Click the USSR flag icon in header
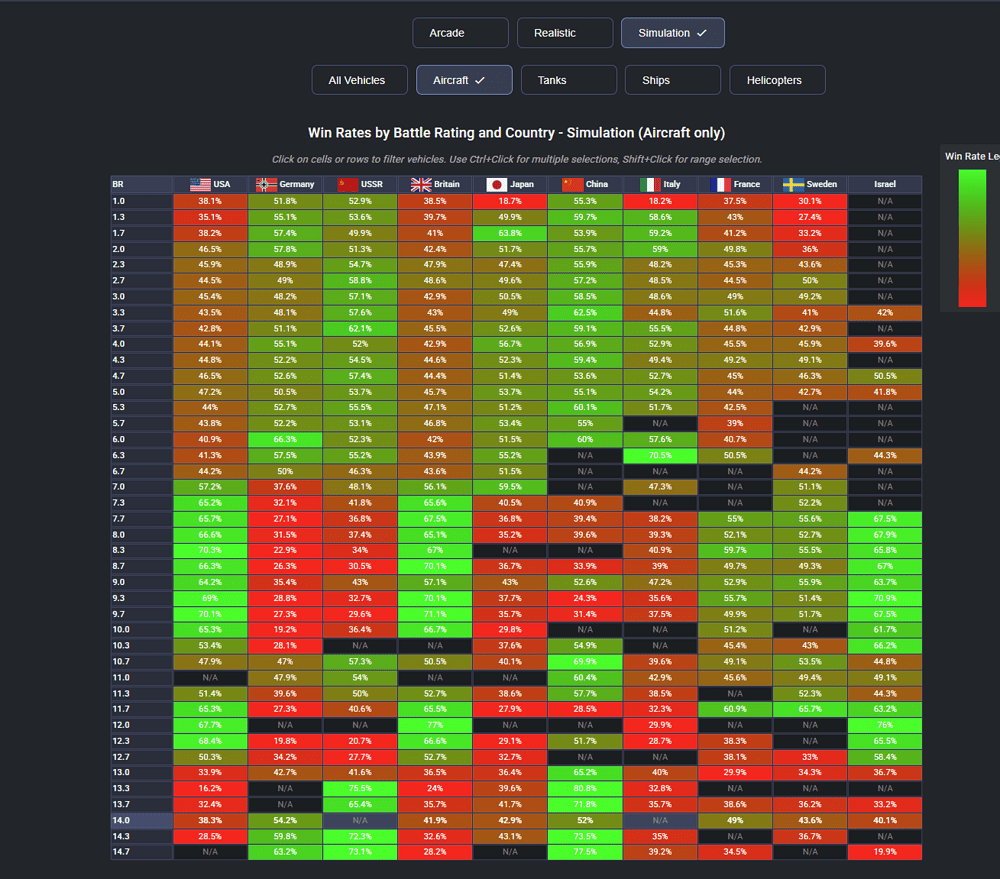This screenshot has width=1000, height=879. tap(348, 184)
